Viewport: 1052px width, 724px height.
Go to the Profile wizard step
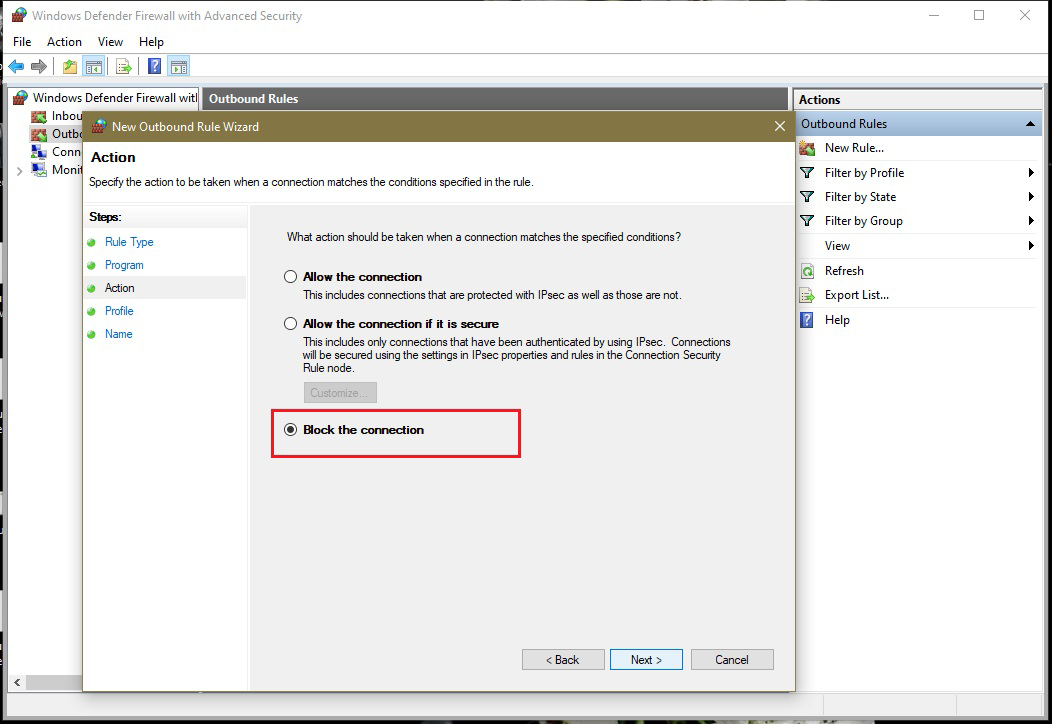[119, 311]
